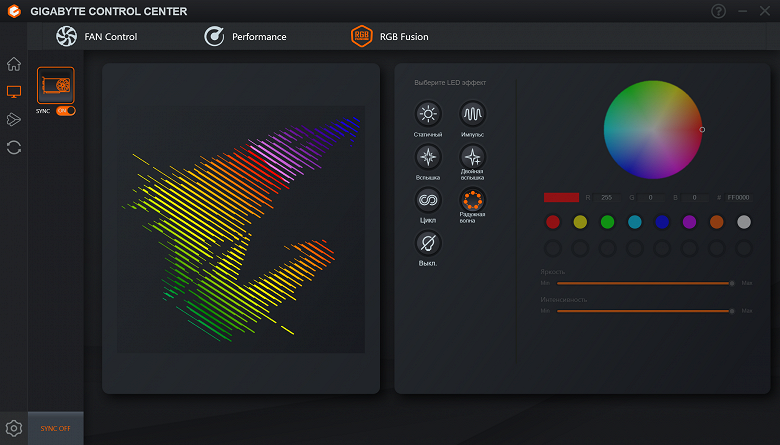This screenshot has width=780, height=445.
Task: Choose the Вспышка (flash) effect icon
Action: [428, 157]
